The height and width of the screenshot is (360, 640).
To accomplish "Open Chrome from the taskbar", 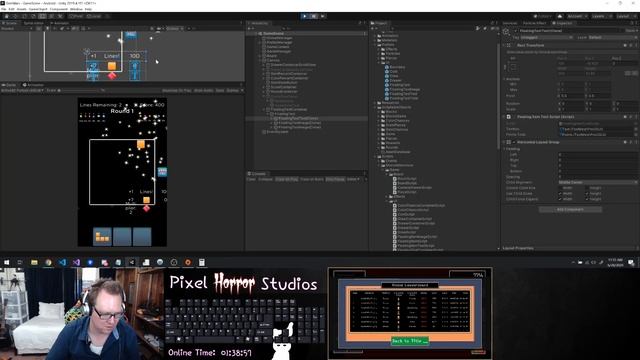I will point(48,262).
